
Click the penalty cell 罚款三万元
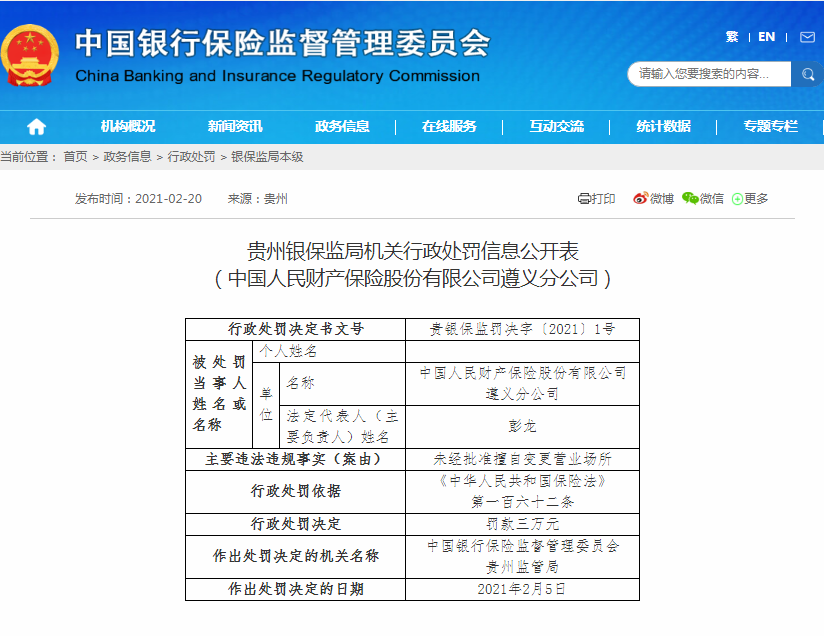[522, 524]
